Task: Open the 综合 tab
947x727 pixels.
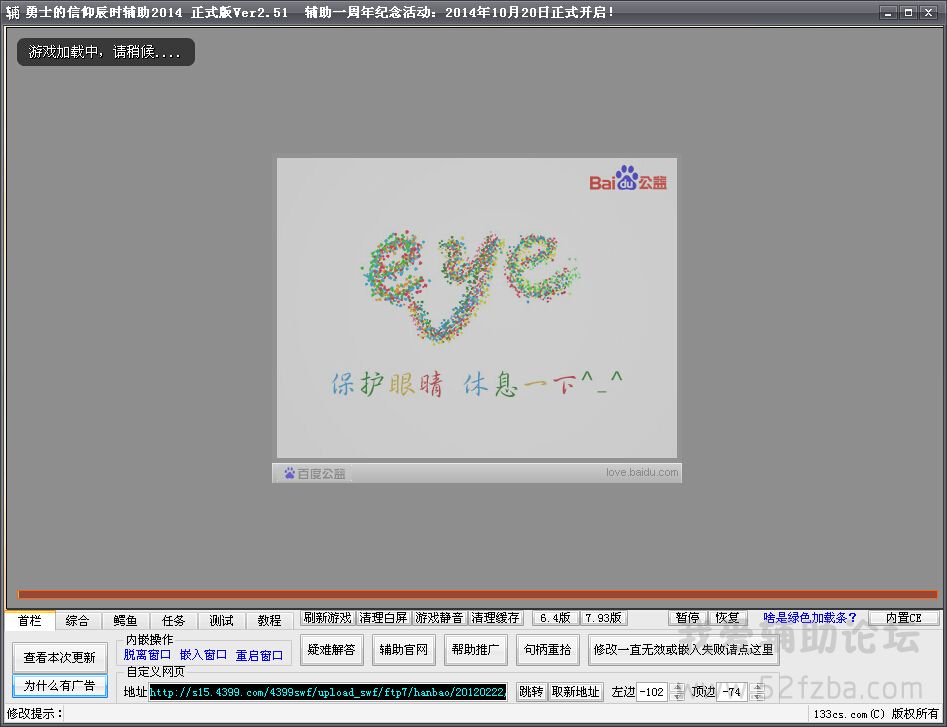Action: pyautogui.click(x=77, y=621)
